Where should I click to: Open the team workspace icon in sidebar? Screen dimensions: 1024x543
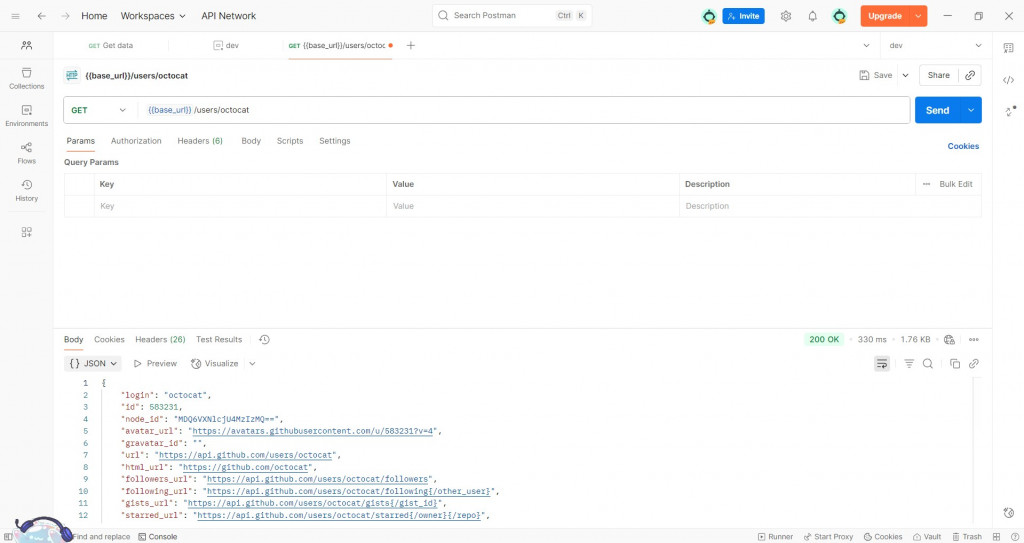tap(27, 45)
